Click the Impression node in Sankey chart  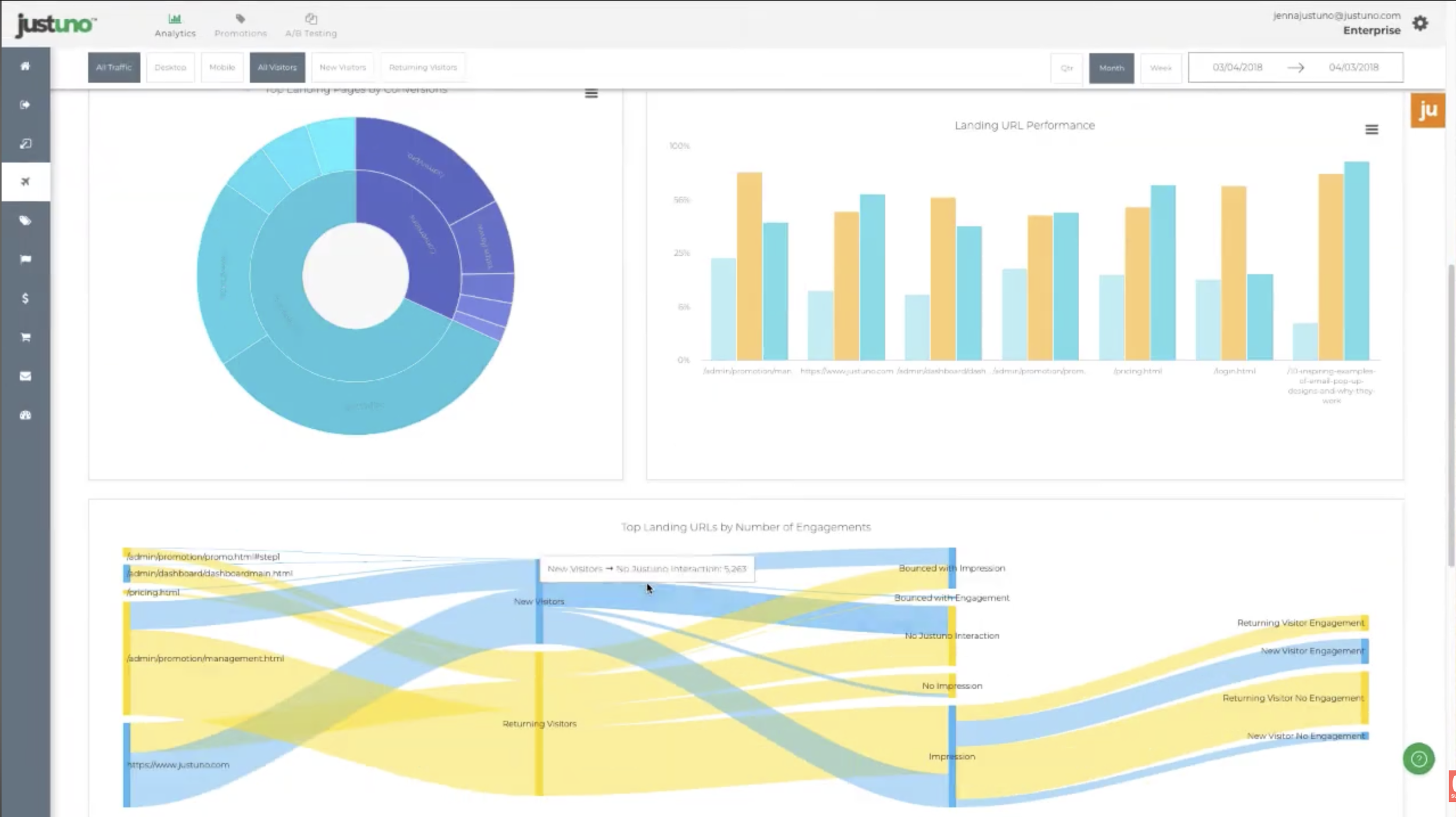click(952, 756)
